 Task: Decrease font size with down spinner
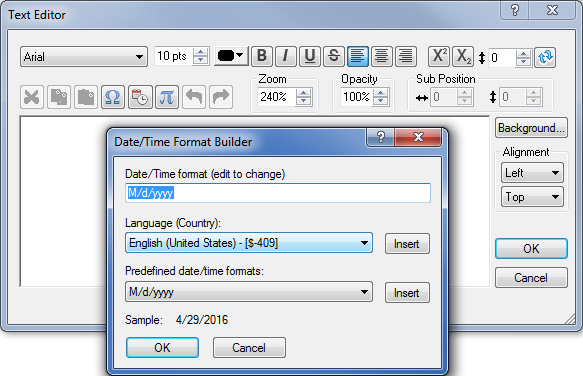201,61
